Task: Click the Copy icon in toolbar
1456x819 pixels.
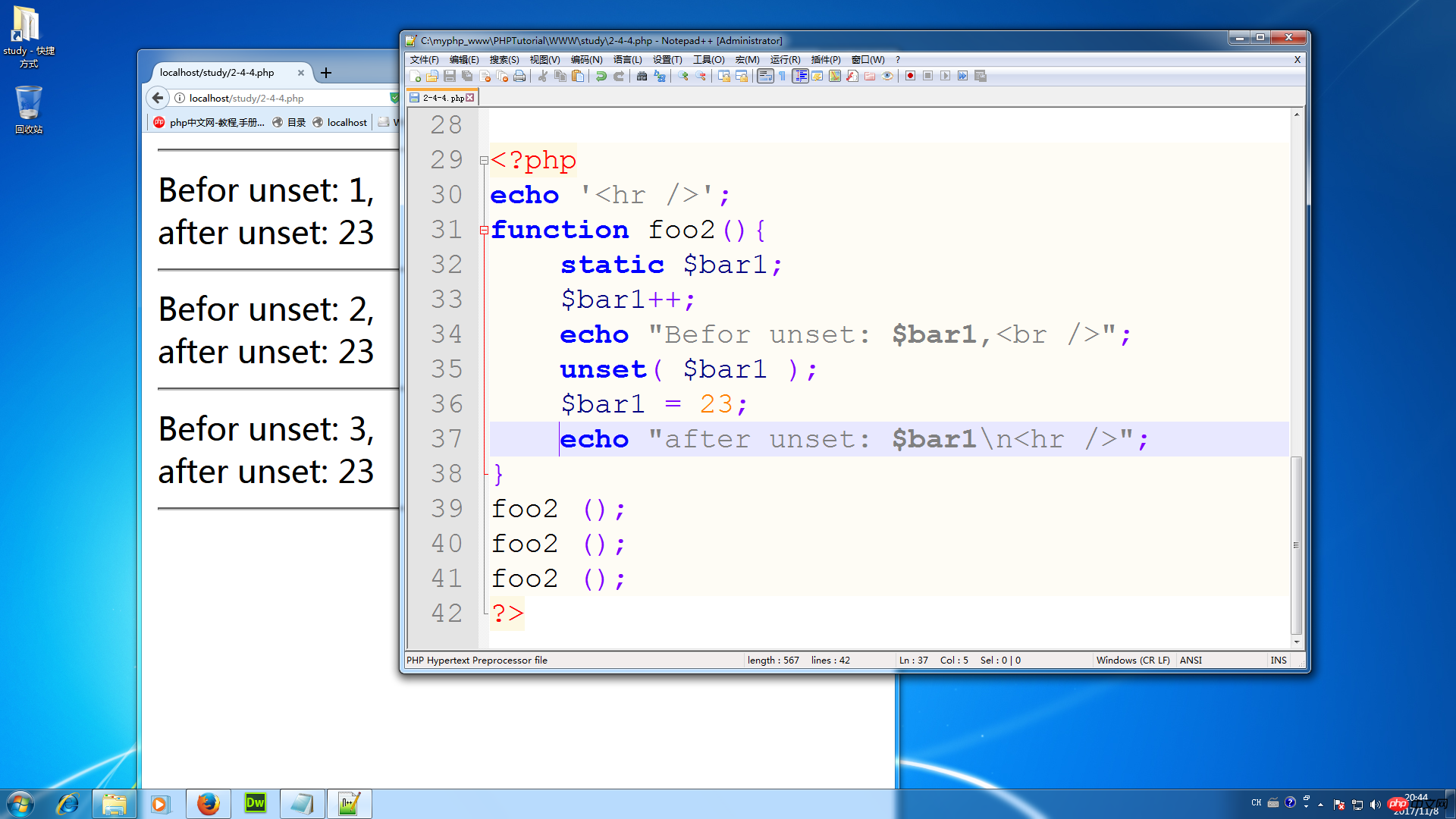Action: pyautogui.click(x=560, y=76)
